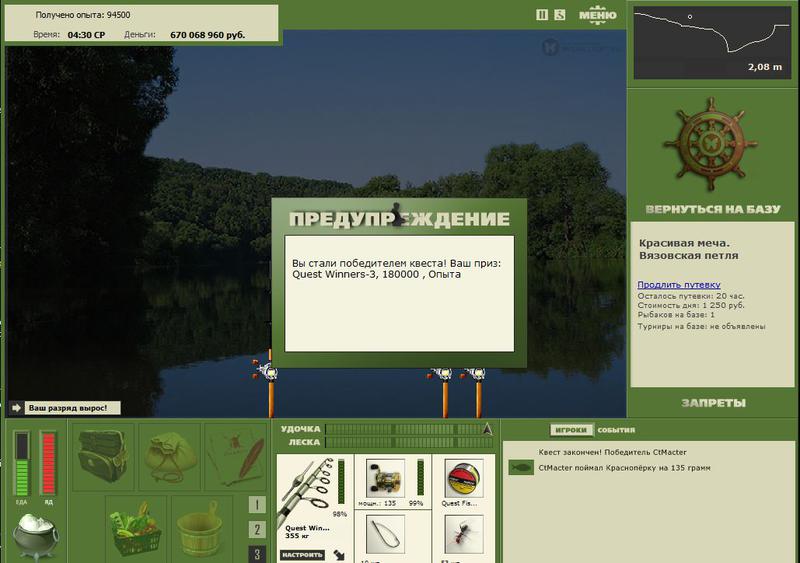The image size is (800, 563).
Task: Click the arrow icon beside Ваш разряд вырос!
Action: coord(16,408)
